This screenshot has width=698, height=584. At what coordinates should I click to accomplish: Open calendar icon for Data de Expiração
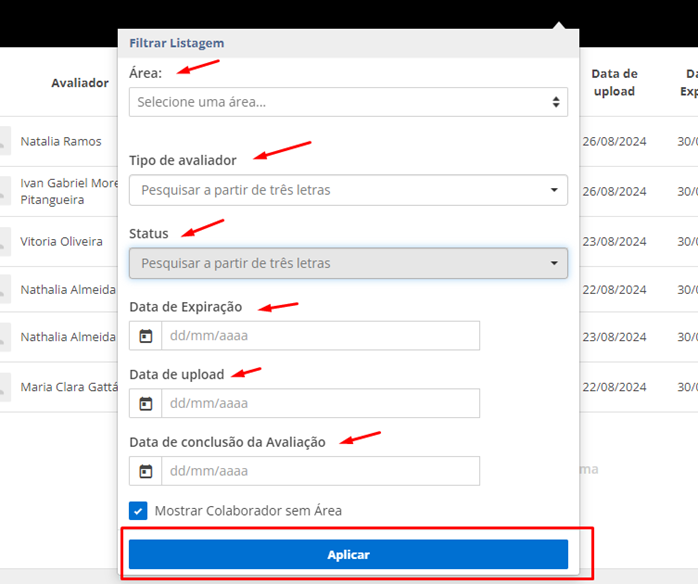tap(146, 336)
